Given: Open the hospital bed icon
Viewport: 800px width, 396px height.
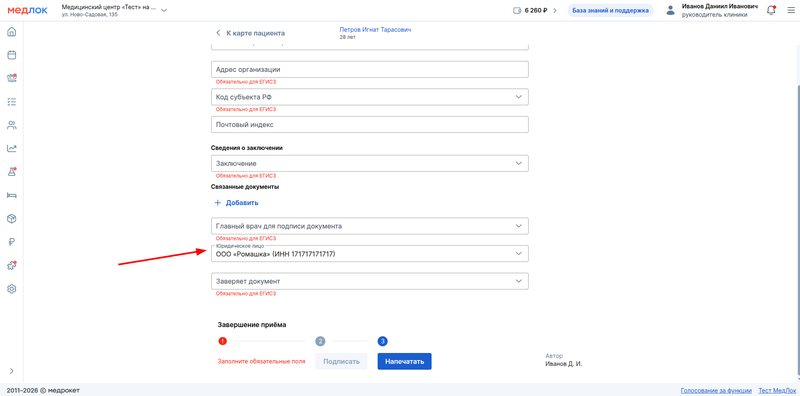Looking at the screenshot, I should coord(11,195).
